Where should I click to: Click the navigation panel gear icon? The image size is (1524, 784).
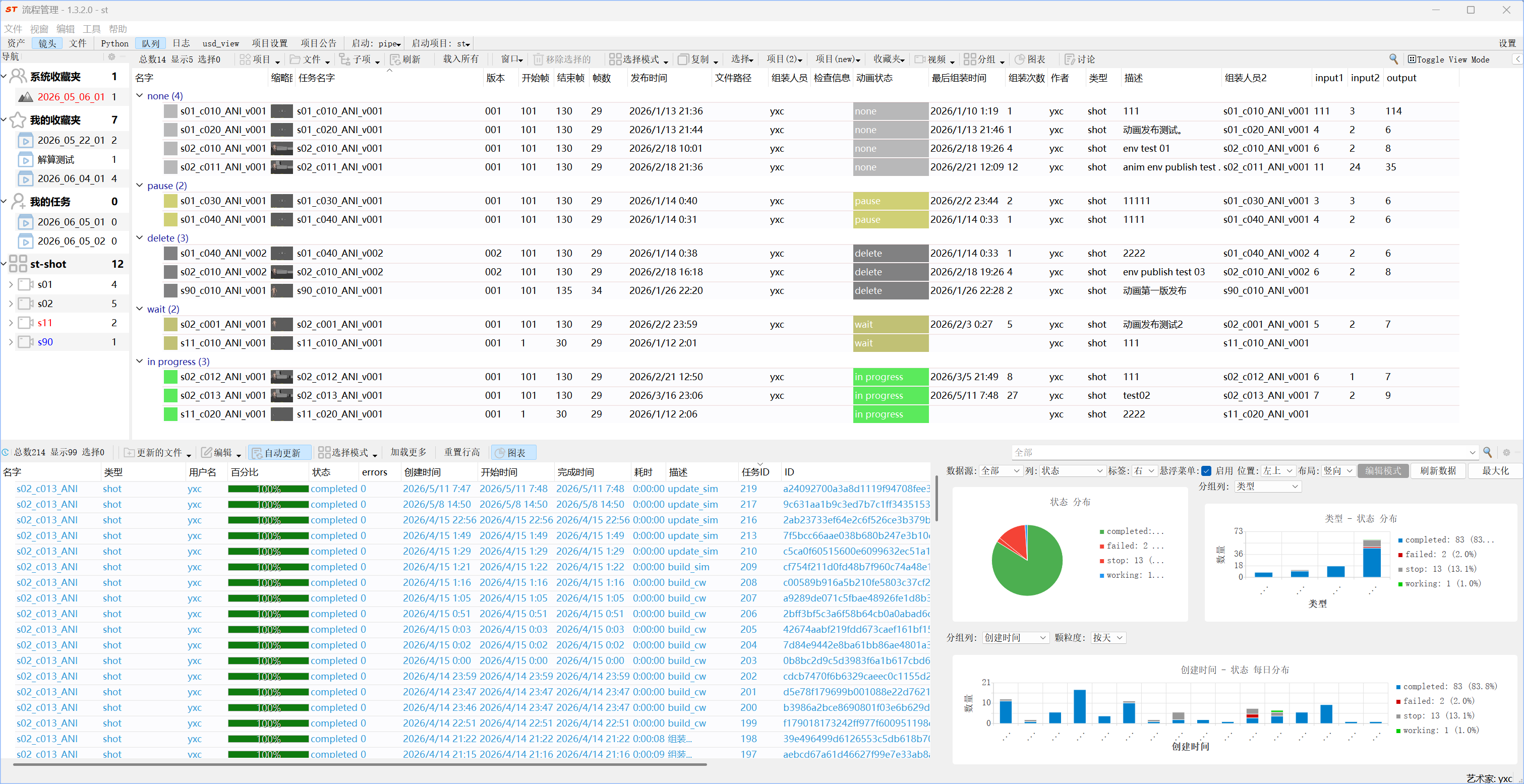coord(111,57)
